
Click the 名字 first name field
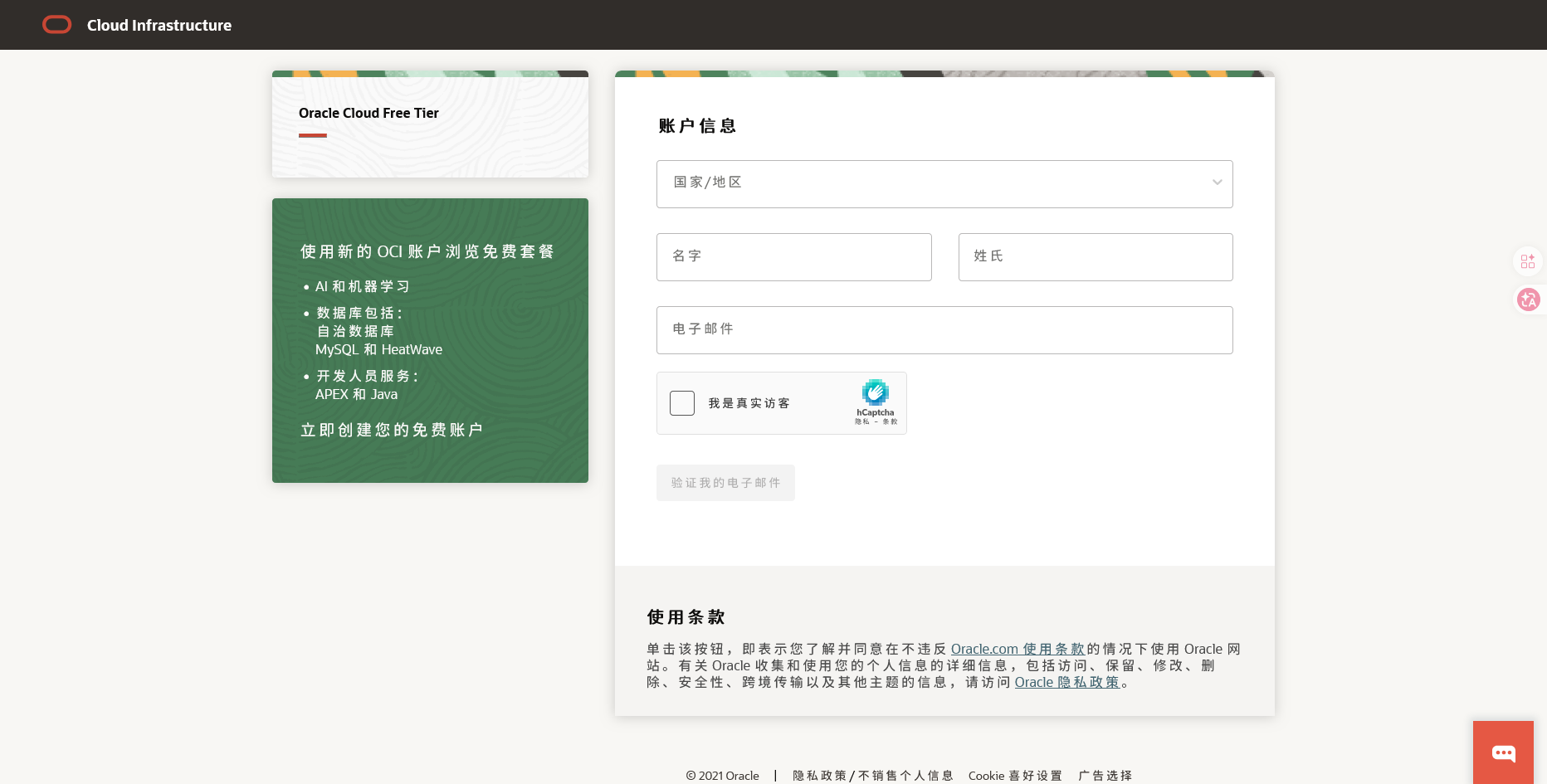794,257
